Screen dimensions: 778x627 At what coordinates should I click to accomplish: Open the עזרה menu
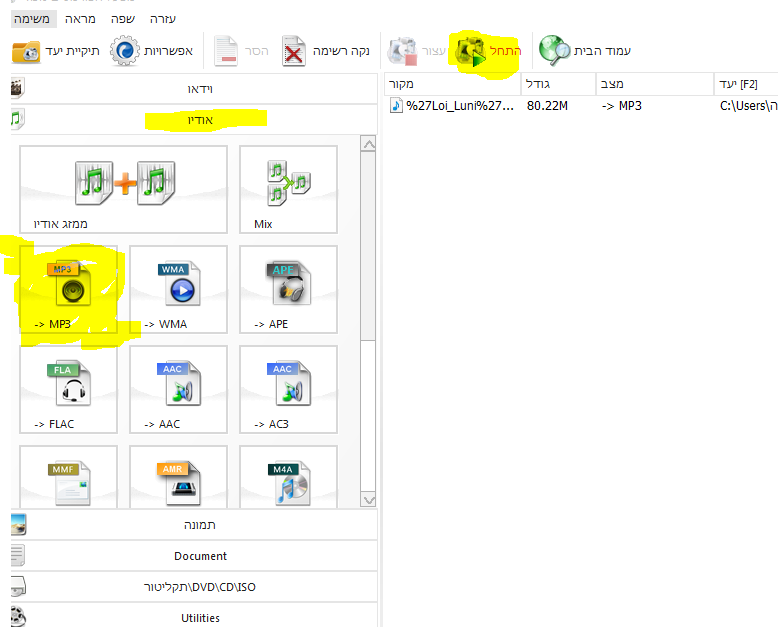[x=163, y=19]
